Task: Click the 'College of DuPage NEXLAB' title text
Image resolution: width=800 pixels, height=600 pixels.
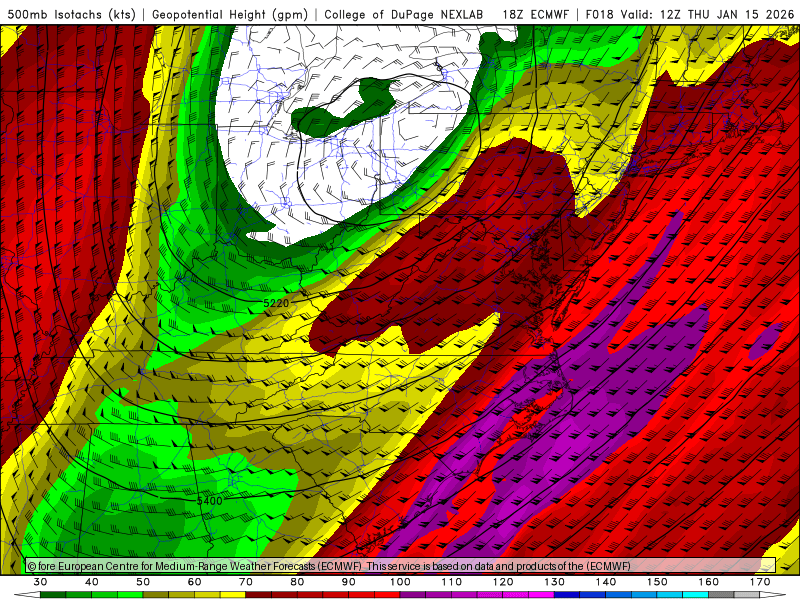Action: (403, 14)
